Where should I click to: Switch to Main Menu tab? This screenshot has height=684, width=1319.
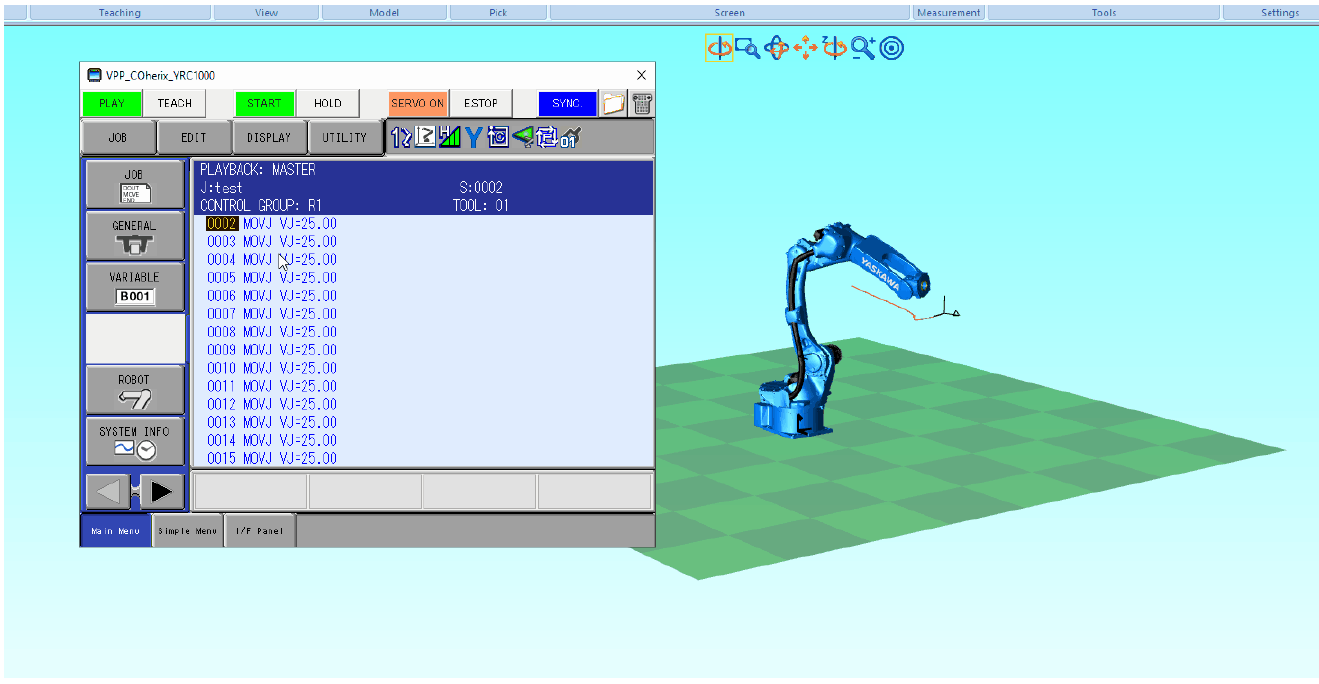point(116,531)
